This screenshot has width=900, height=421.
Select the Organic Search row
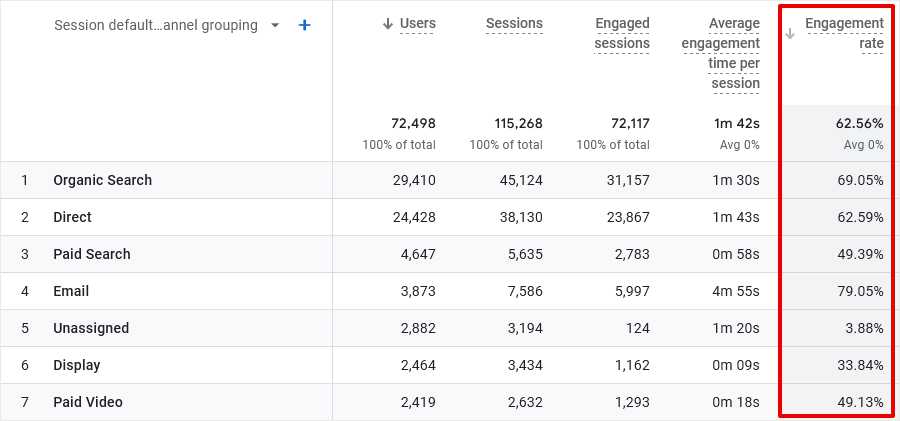tap(102, 180)
